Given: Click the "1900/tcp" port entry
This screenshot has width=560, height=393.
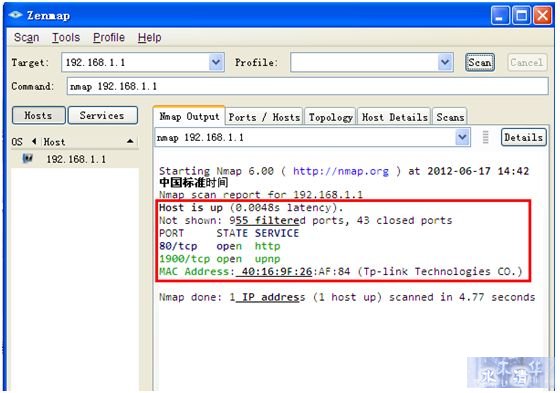Looking at the screenshot, I should coord(184,259).
